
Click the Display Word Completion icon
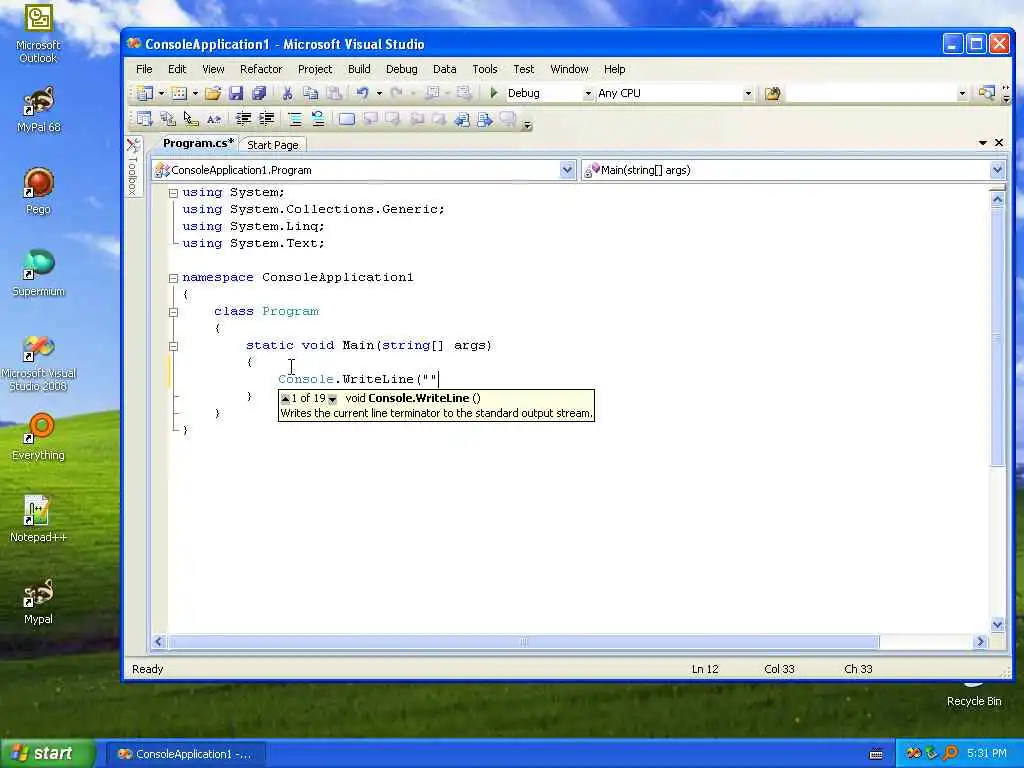(x=214, y=119)
